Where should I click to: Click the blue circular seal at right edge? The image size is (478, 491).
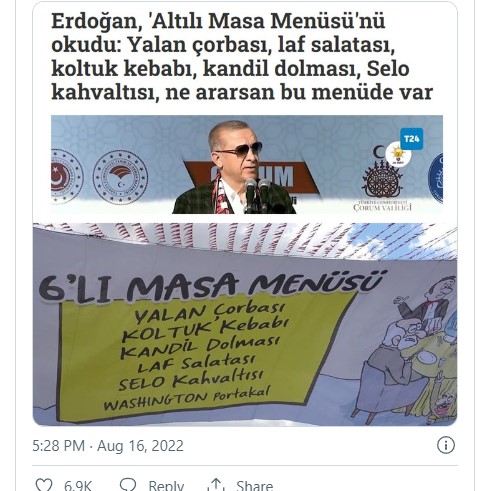pos(436,178)
